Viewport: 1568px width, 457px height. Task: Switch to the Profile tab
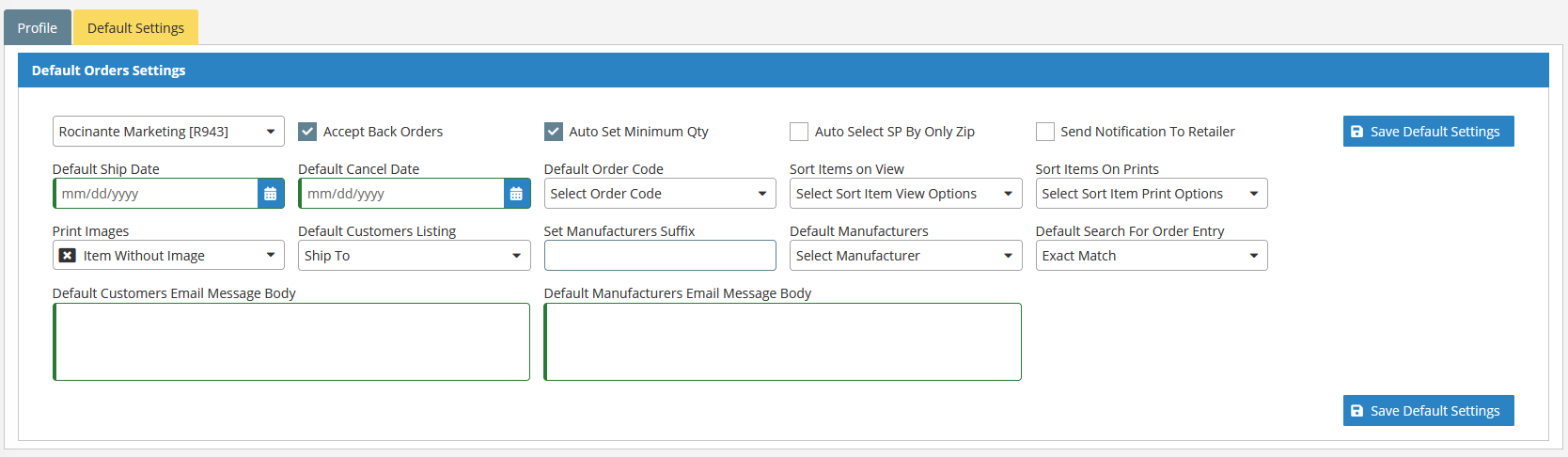coord(38,28)
